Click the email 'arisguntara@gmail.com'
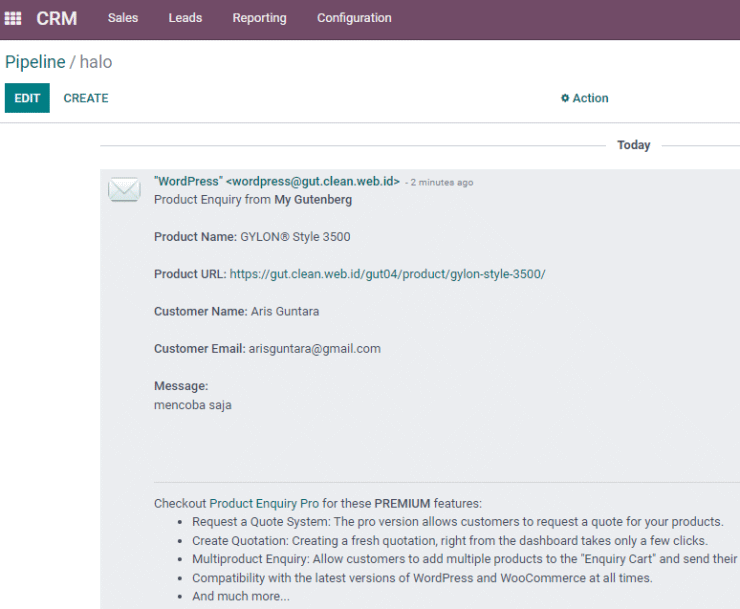 (x=314, y=349)
